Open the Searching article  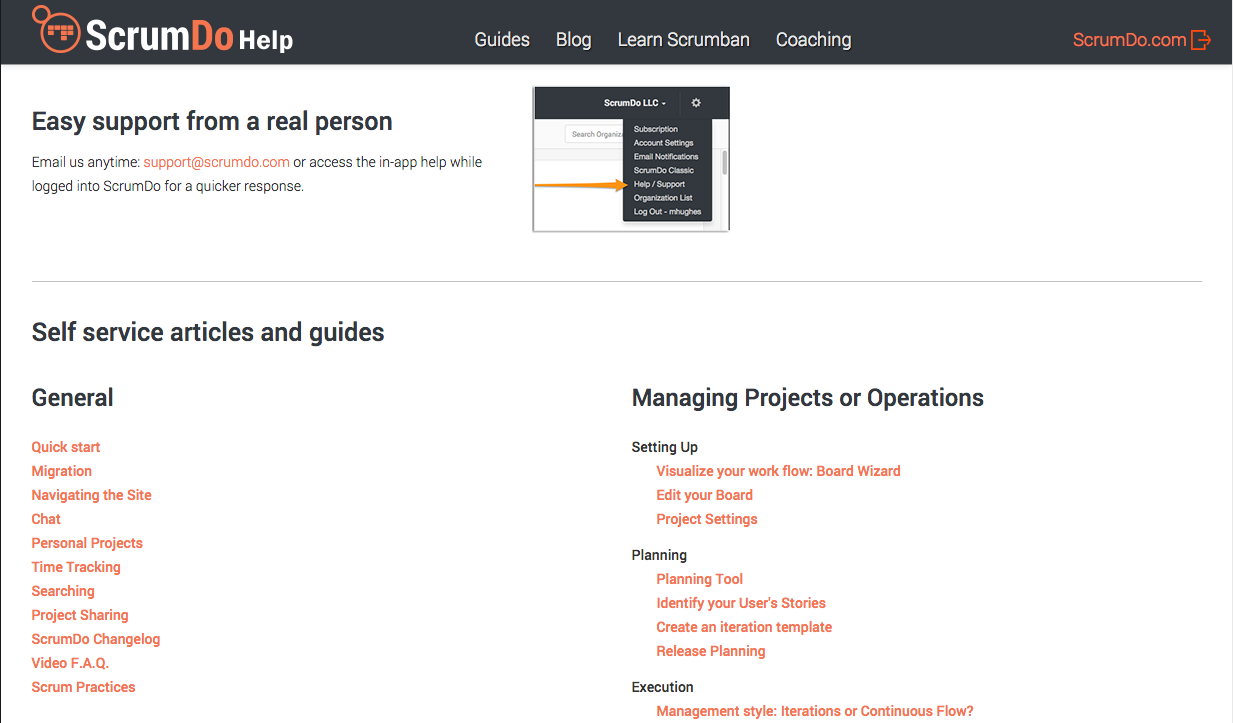pos(63,591)
